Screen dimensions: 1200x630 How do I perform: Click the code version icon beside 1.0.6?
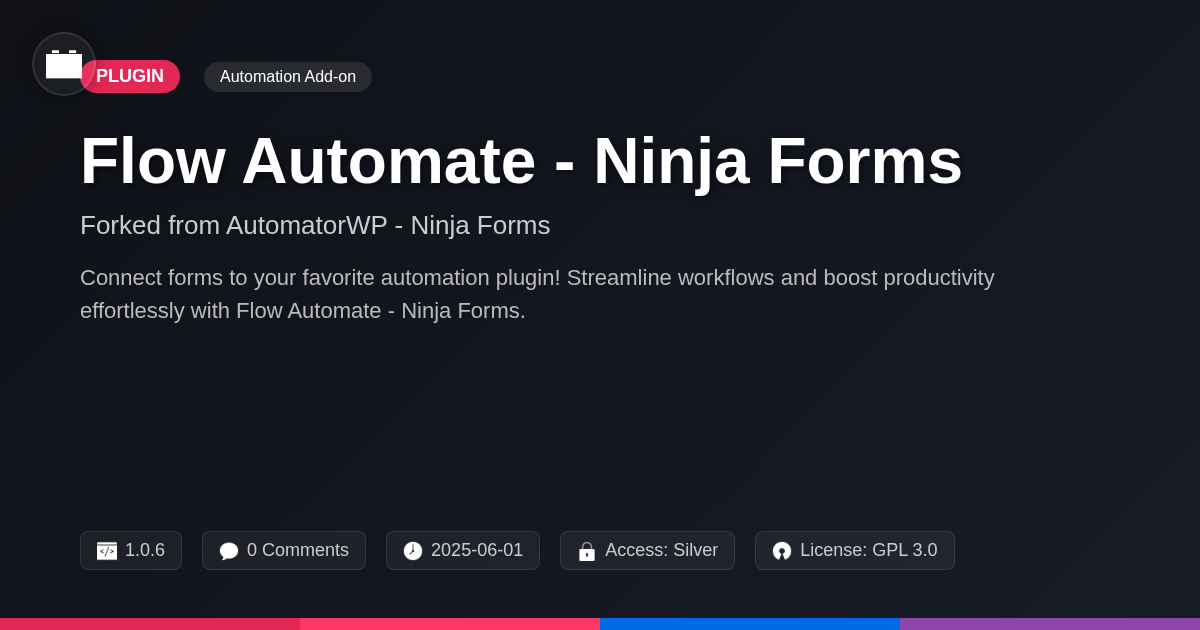(107, 551)
